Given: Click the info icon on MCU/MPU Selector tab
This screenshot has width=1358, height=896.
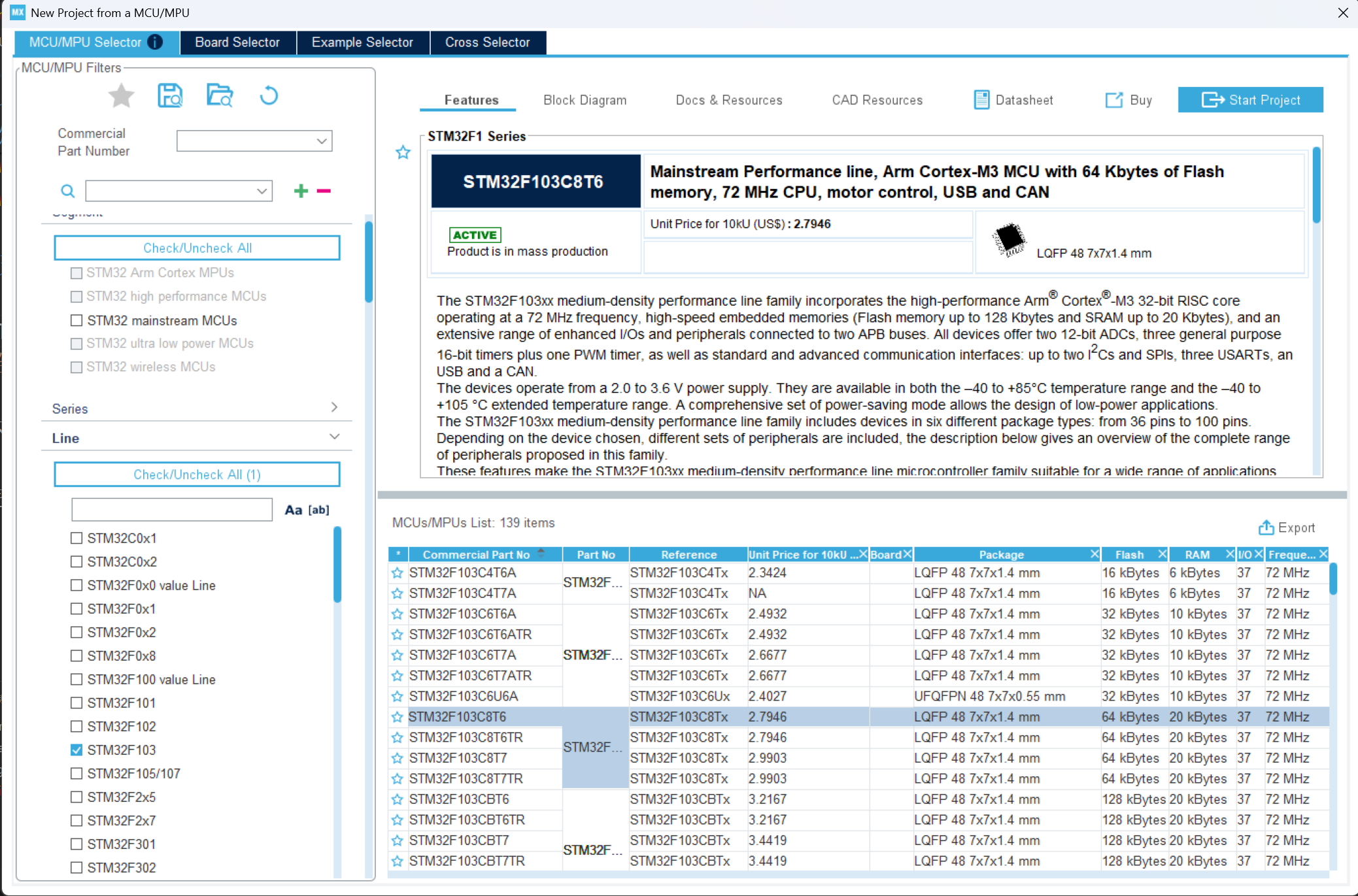Looking at the screenshot, I should click(156, 42).
